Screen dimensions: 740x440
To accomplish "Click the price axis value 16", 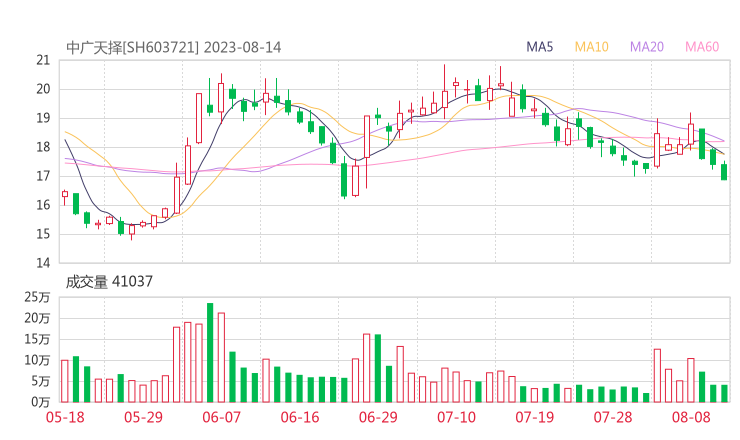I will [43, 205].
